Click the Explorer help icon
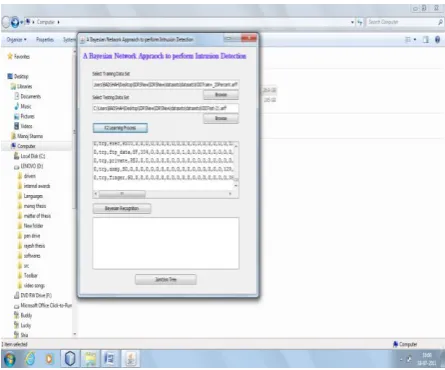The image size is (445, 370). click(x=438, y=40)
